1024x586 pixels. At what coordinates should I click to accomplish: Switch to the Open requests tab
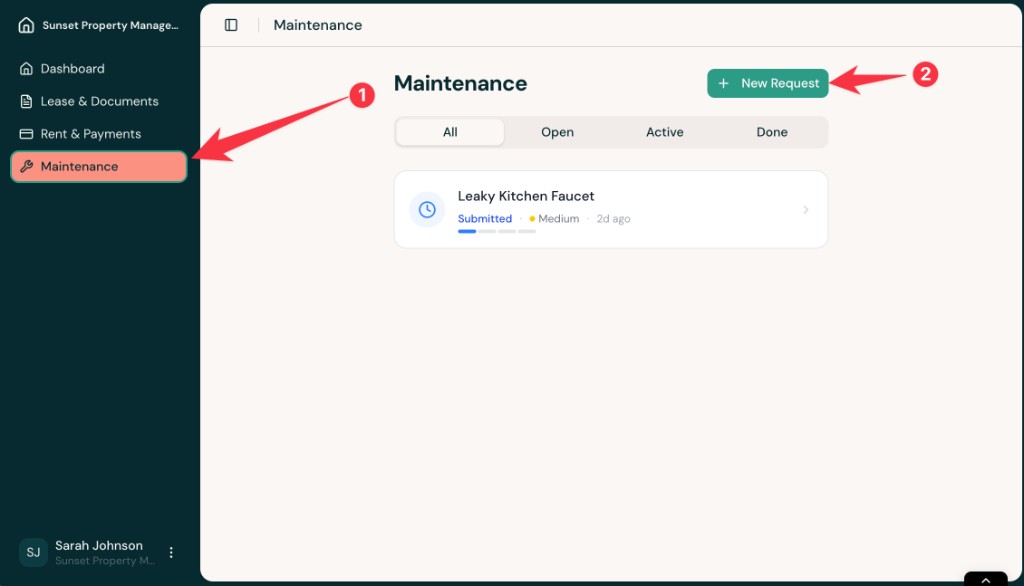click(557, 131)
